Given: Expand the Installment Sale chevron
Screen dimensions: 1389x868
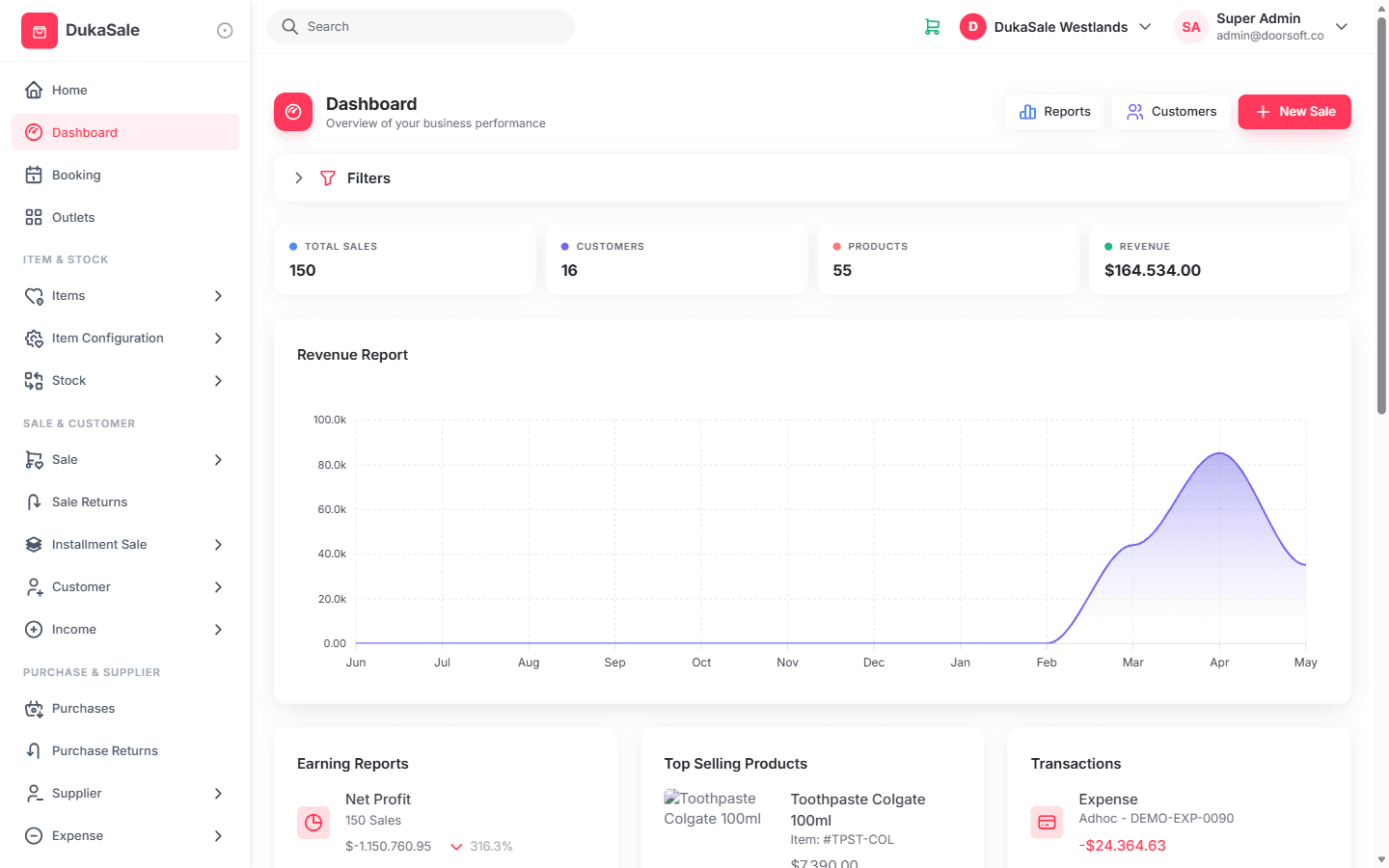Looking at the screenshot, I should [x=218, y=545].
